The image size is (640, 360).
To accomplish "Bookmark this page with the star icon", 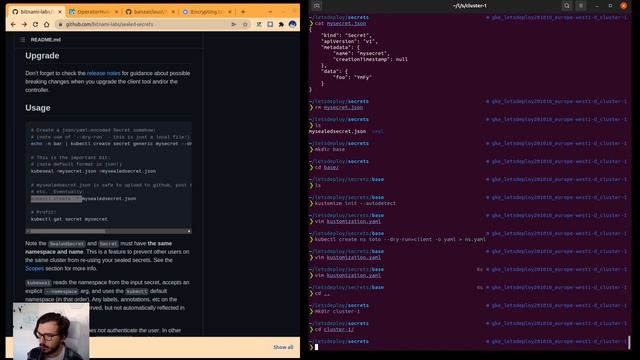I will pos(245,24).
